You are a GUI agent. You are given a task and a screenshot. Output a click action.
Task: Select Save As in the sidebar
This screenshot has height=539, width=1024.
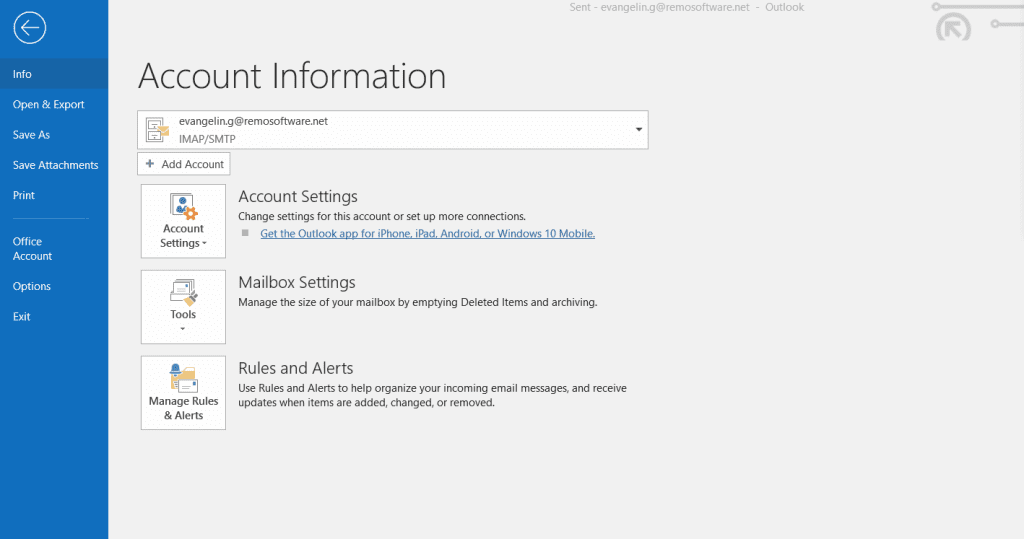pyautogui.click(x=54, y=135)
